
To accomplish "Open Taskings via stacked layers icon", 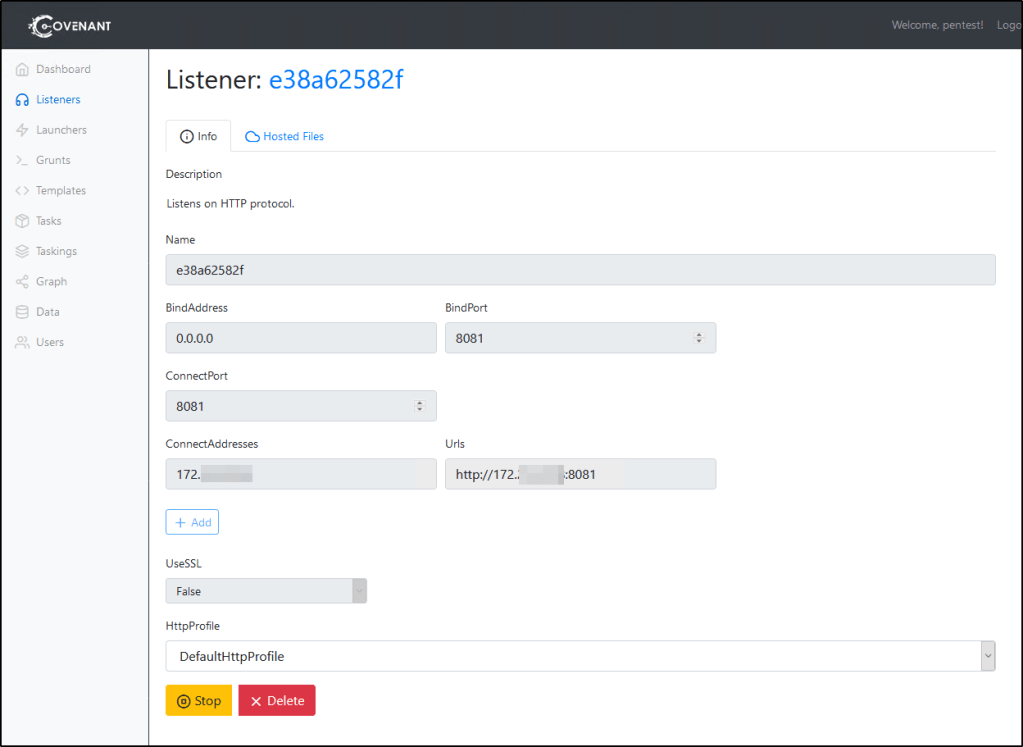I will coord(23,251).
